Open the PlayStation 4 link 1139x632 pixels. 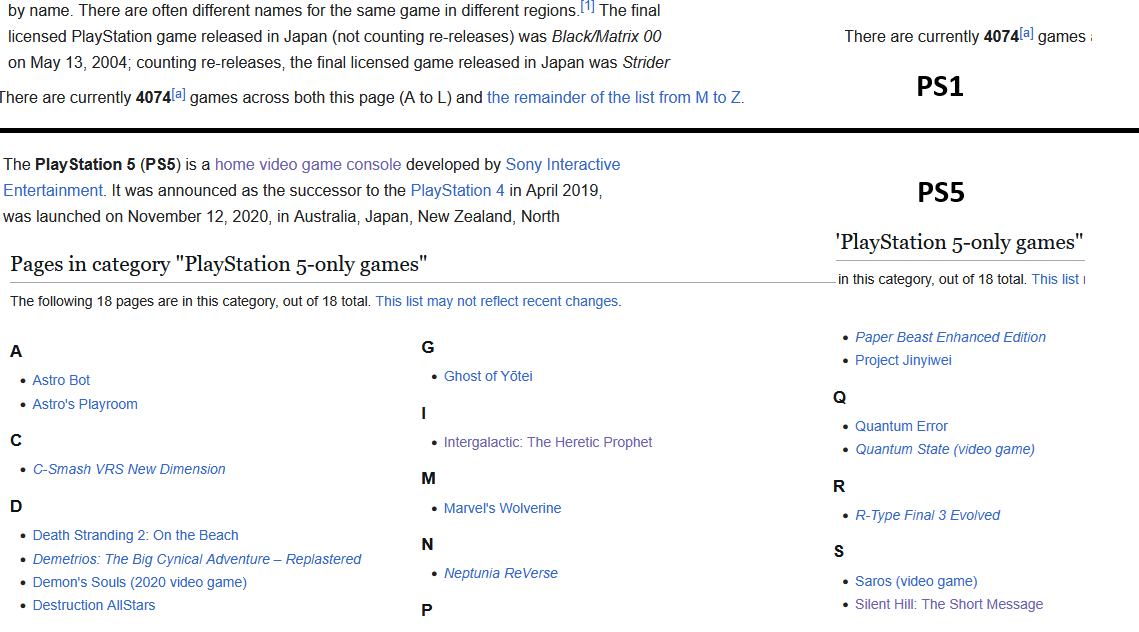(x=457, y=190)
